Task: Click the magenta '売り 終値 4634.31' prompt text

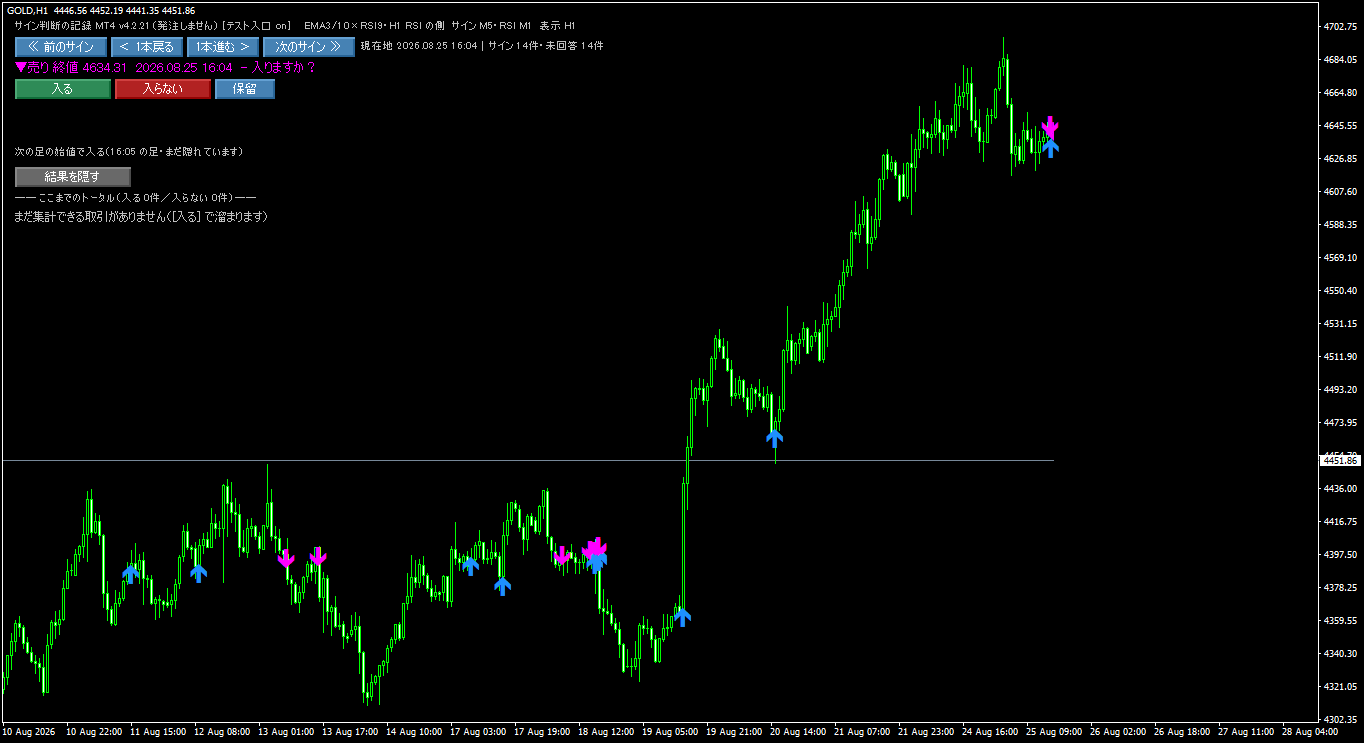Action: pos(71,67)
